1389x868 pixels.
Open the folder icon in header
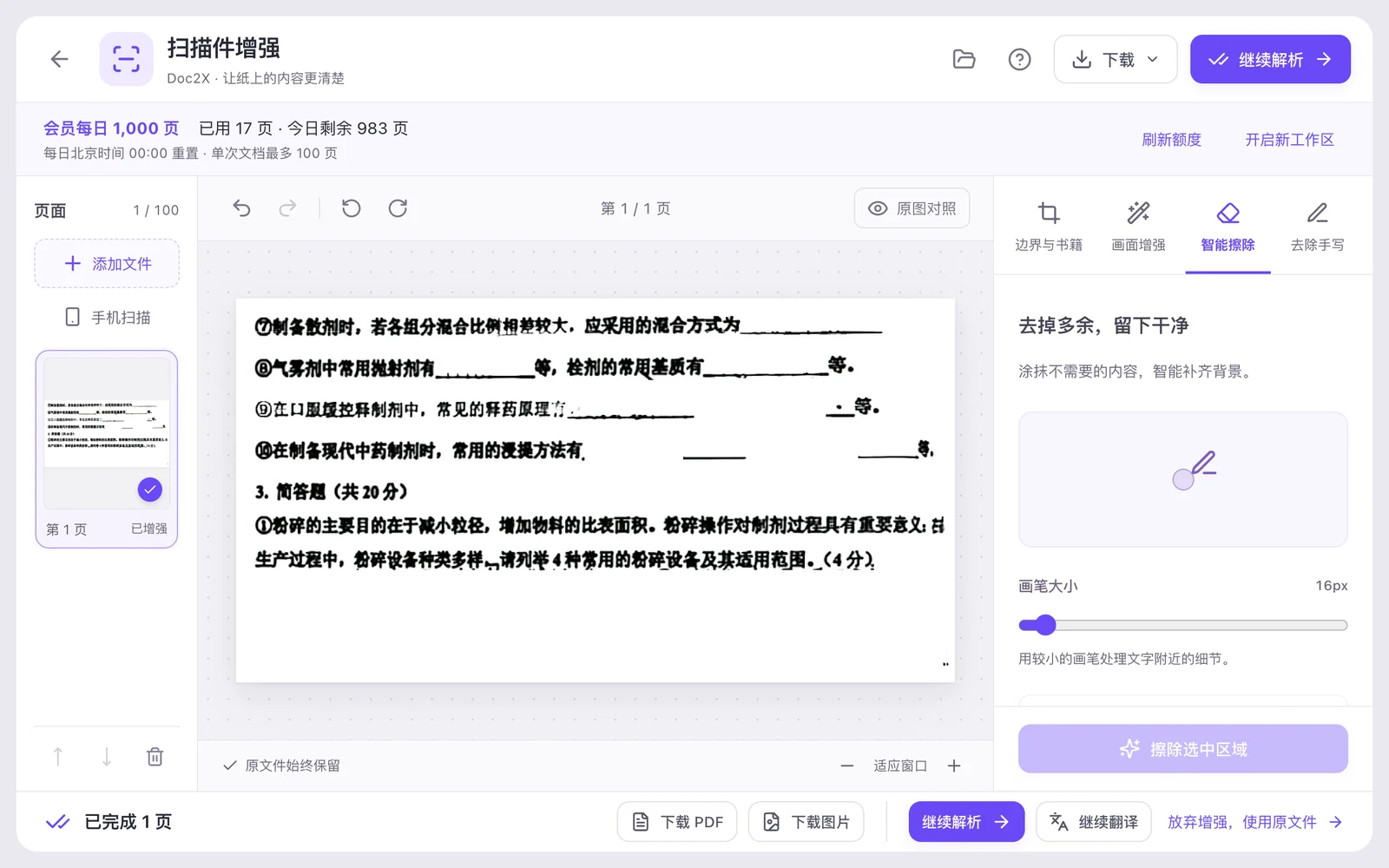pos(964,59)
